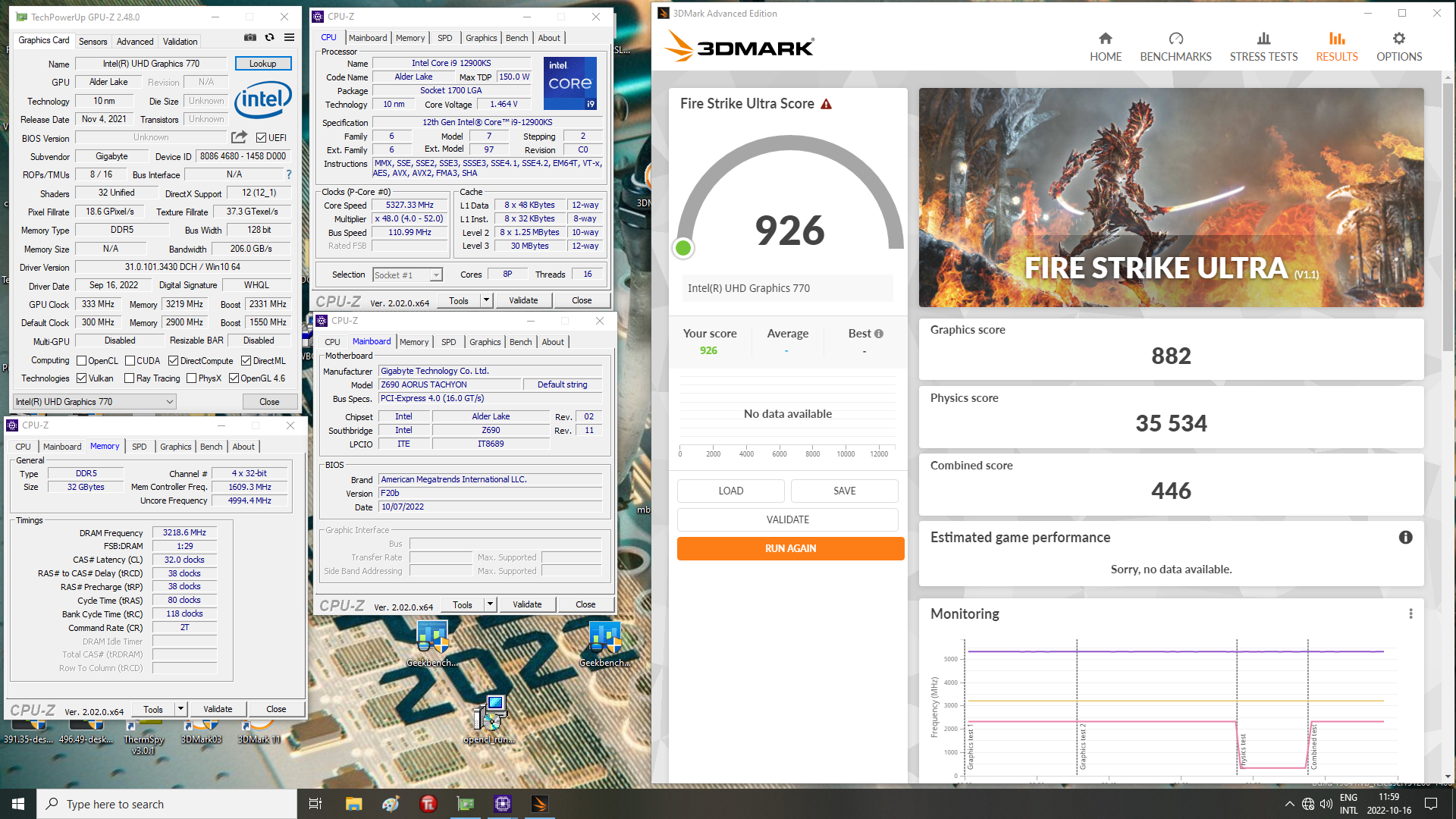Toggle the DirectCompute checkbox
The height and width of the screenshot is (819, 1456).
[173, 361]
